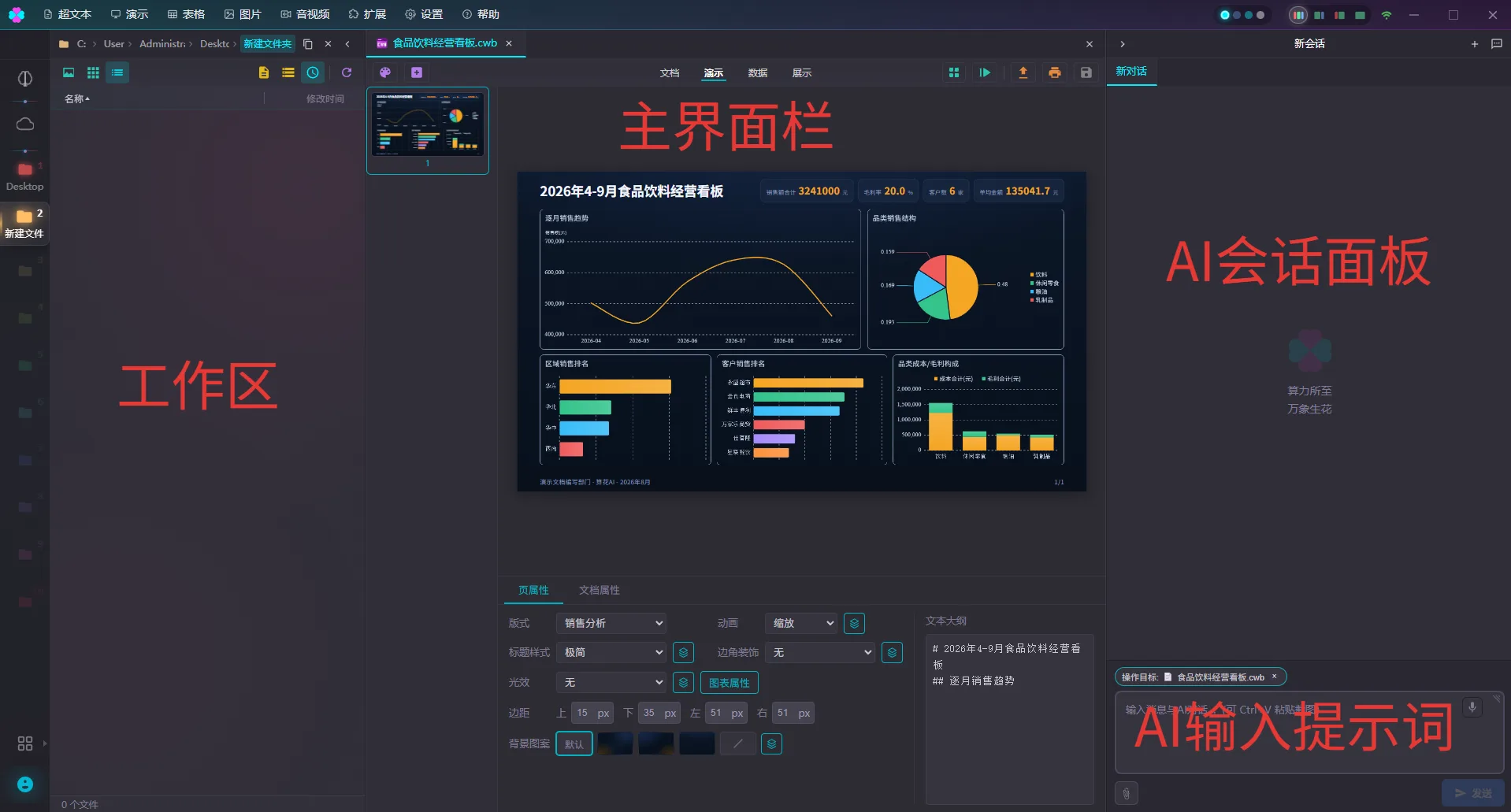The image size is (1511, 812).
Task: Open the 动画 dropdown showing 缩放
Action: [x=800, y=623]
